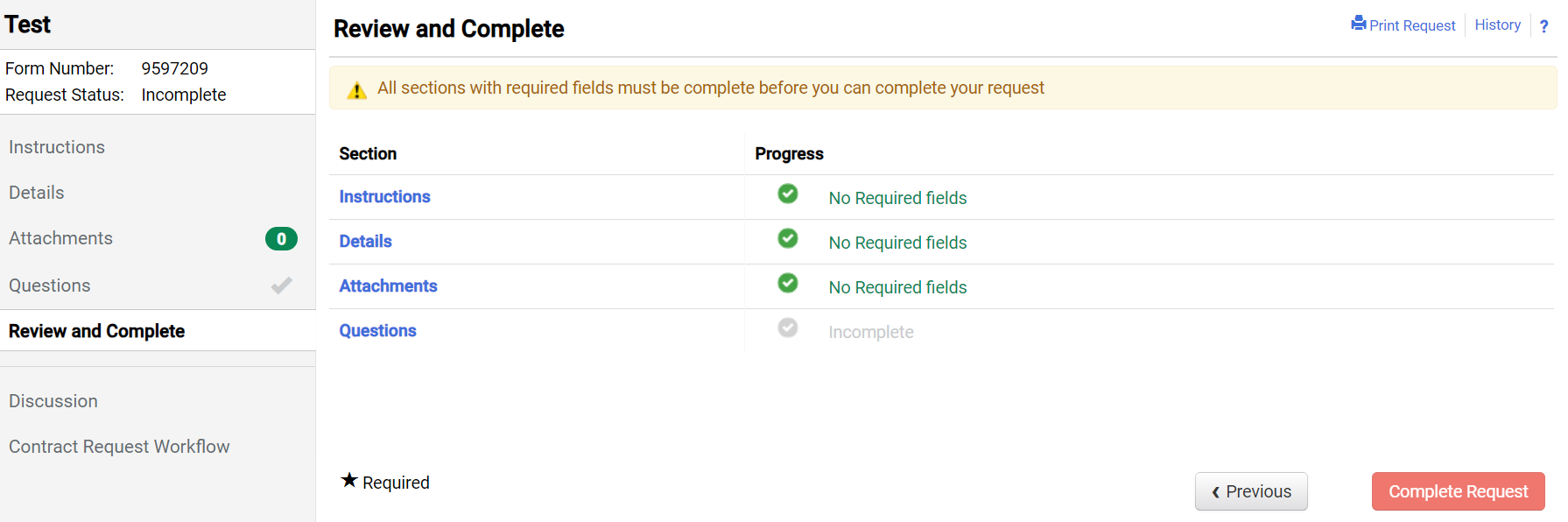
Task: Follow the Attachments section link in the table
Action: tap(388, 286)
